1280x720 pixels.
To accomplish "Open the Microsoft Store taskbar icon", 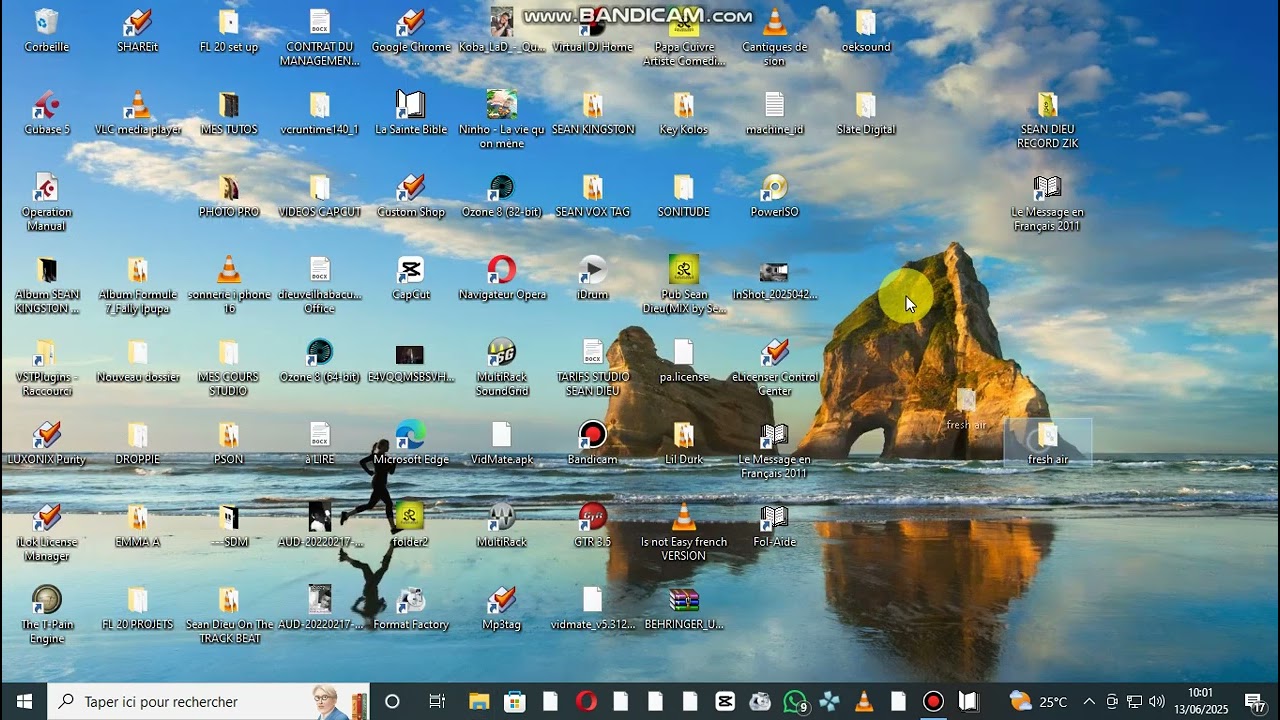I will tap(514, 701).
